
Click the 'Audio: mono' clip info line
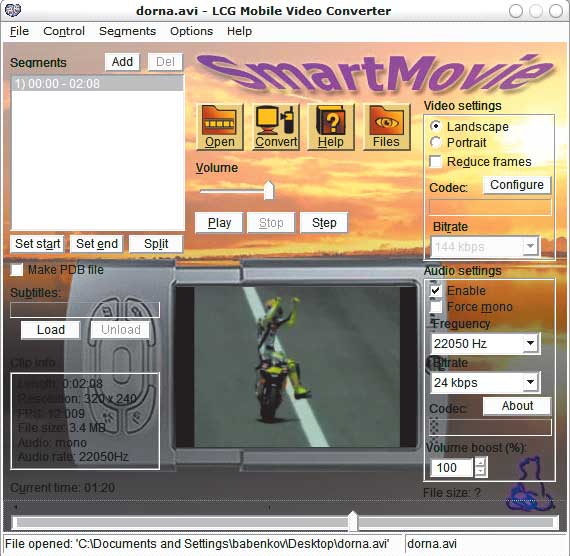(x=52, y=443)
